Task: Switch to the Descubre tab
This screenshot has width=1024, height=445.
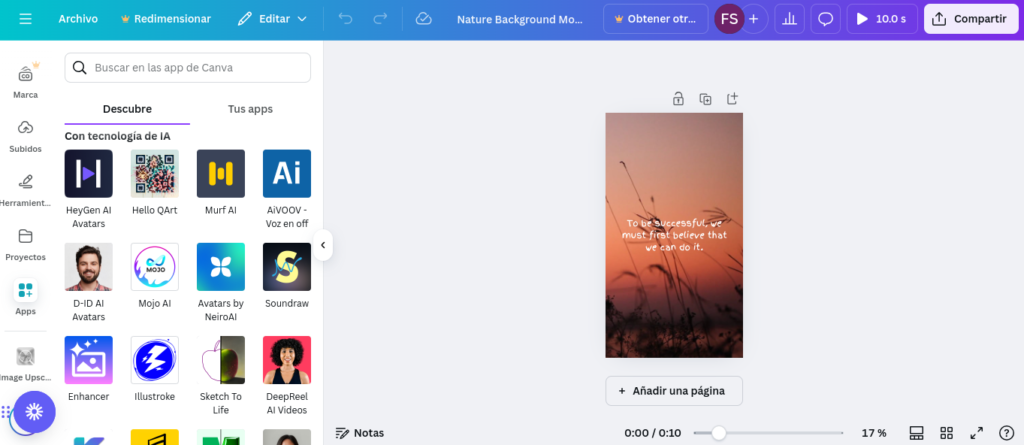Action: tap(127, 109)
